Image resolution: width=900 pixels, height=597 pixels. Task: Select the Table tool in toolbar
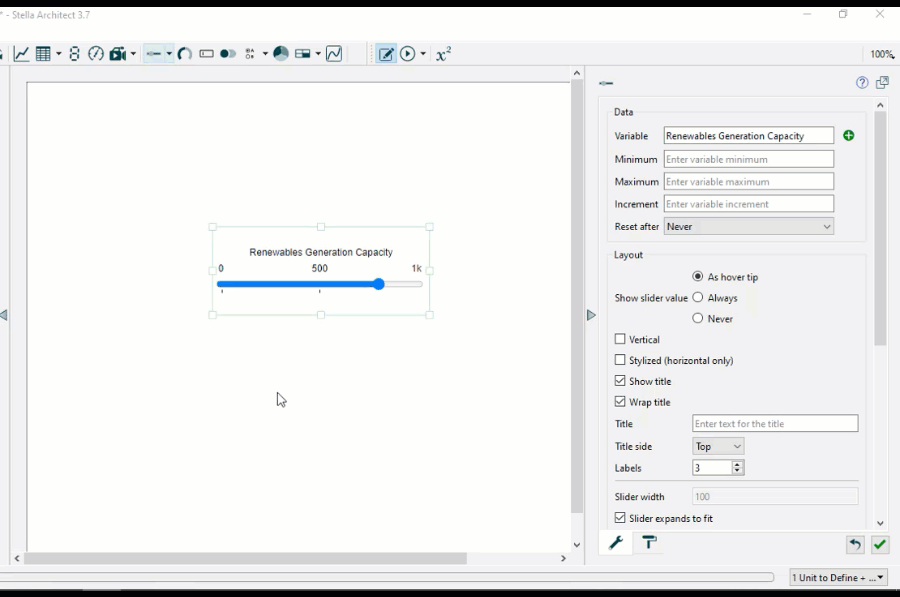click(43, 54)
